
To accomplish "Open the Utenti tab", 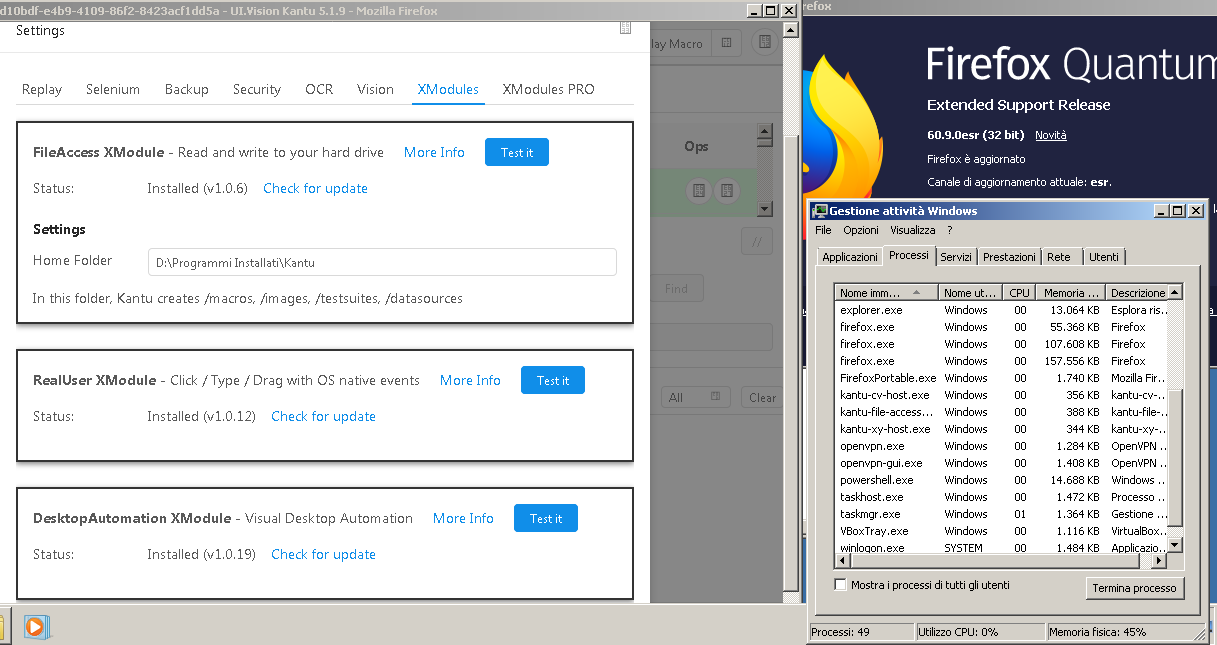I will (1104, 257).
